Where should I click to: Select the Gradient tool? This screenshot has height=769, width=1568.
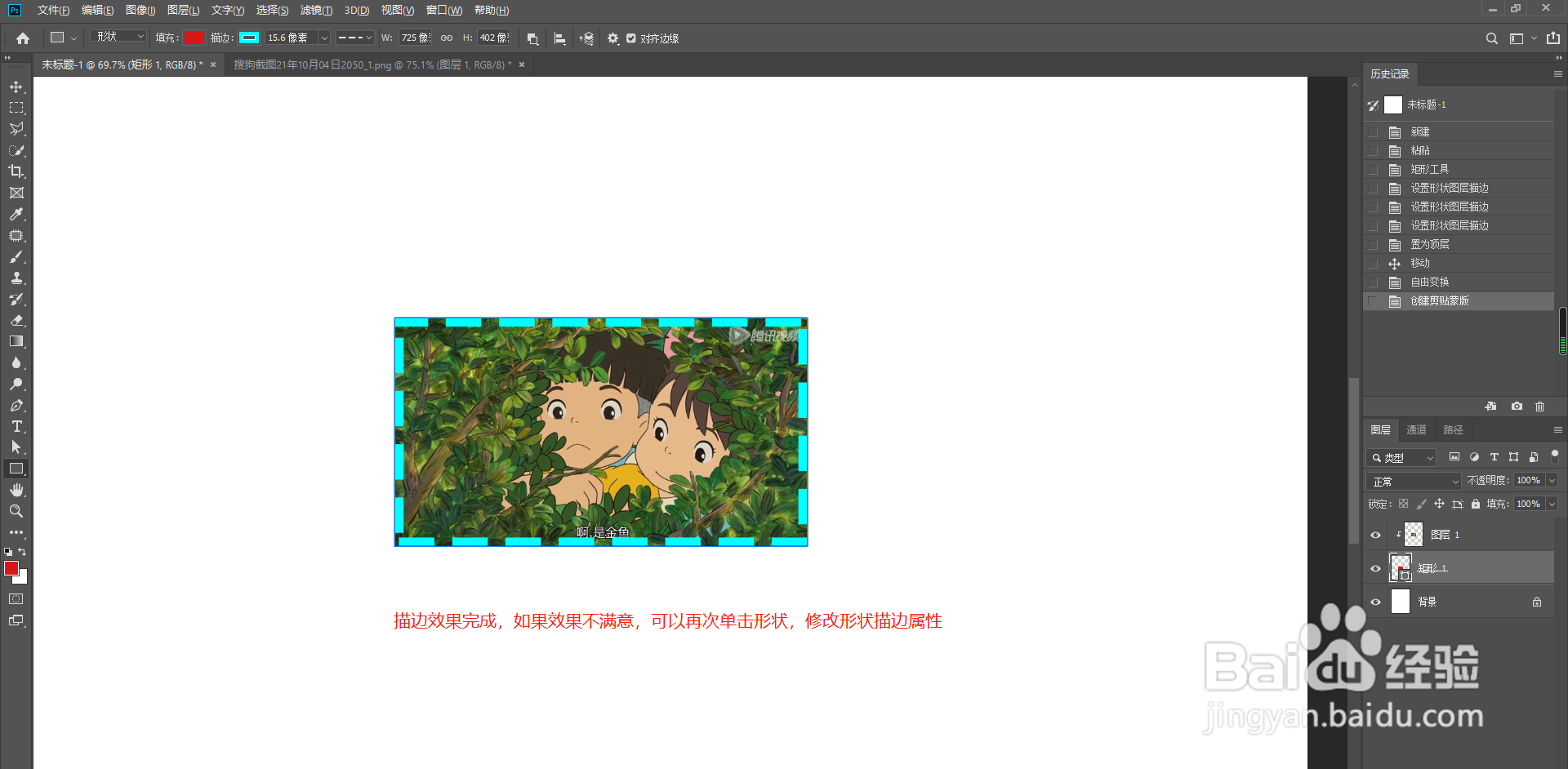[x=16, y=341]
